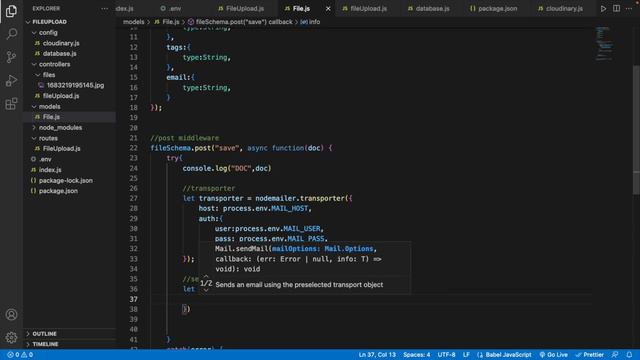The image size is (640, 360).
Task: Close the File.js editor tab
Action: tap(328, 9)
